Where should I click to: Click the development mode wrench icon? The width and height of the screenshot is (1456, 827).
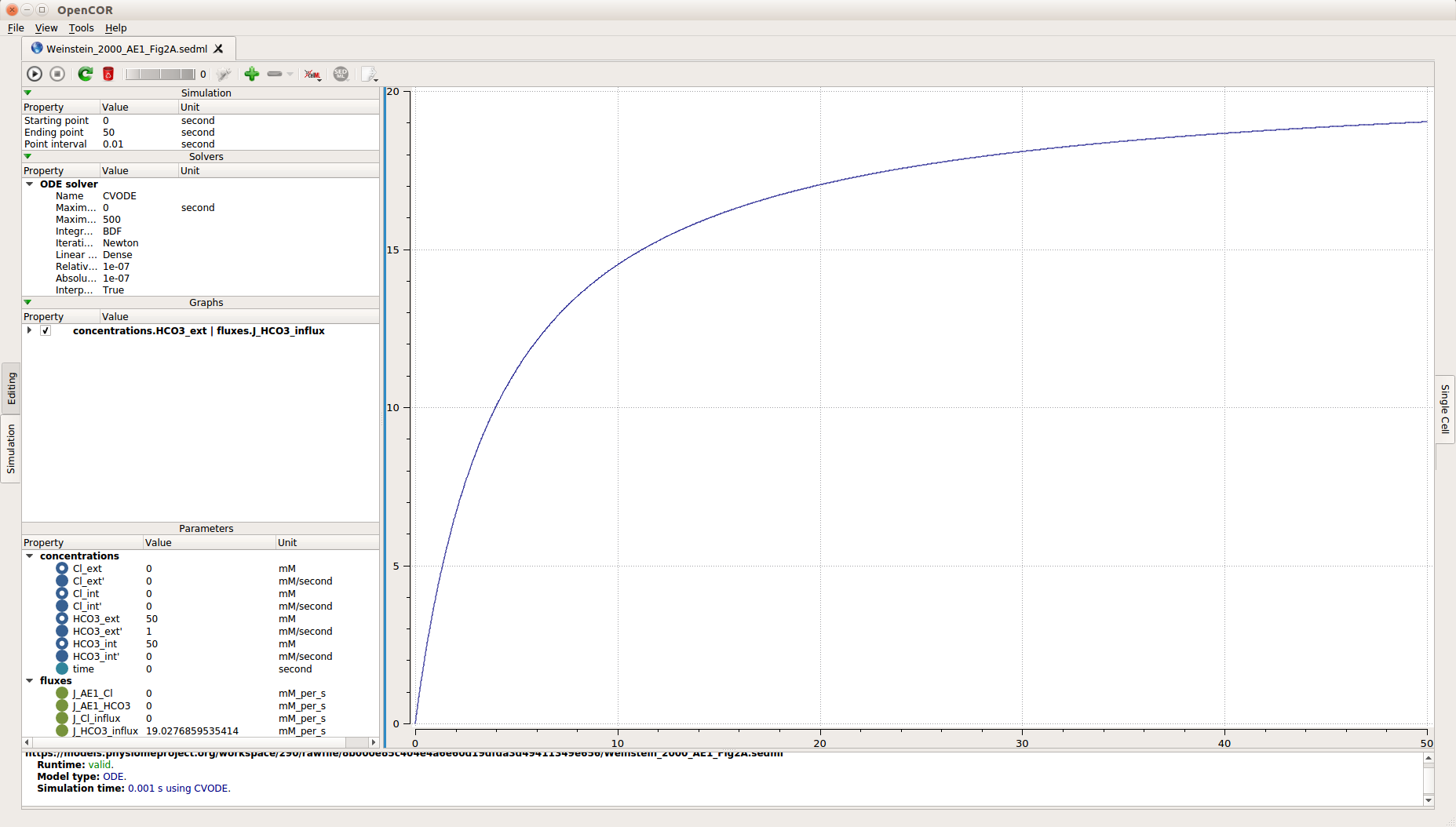click(x=224, y=75)
